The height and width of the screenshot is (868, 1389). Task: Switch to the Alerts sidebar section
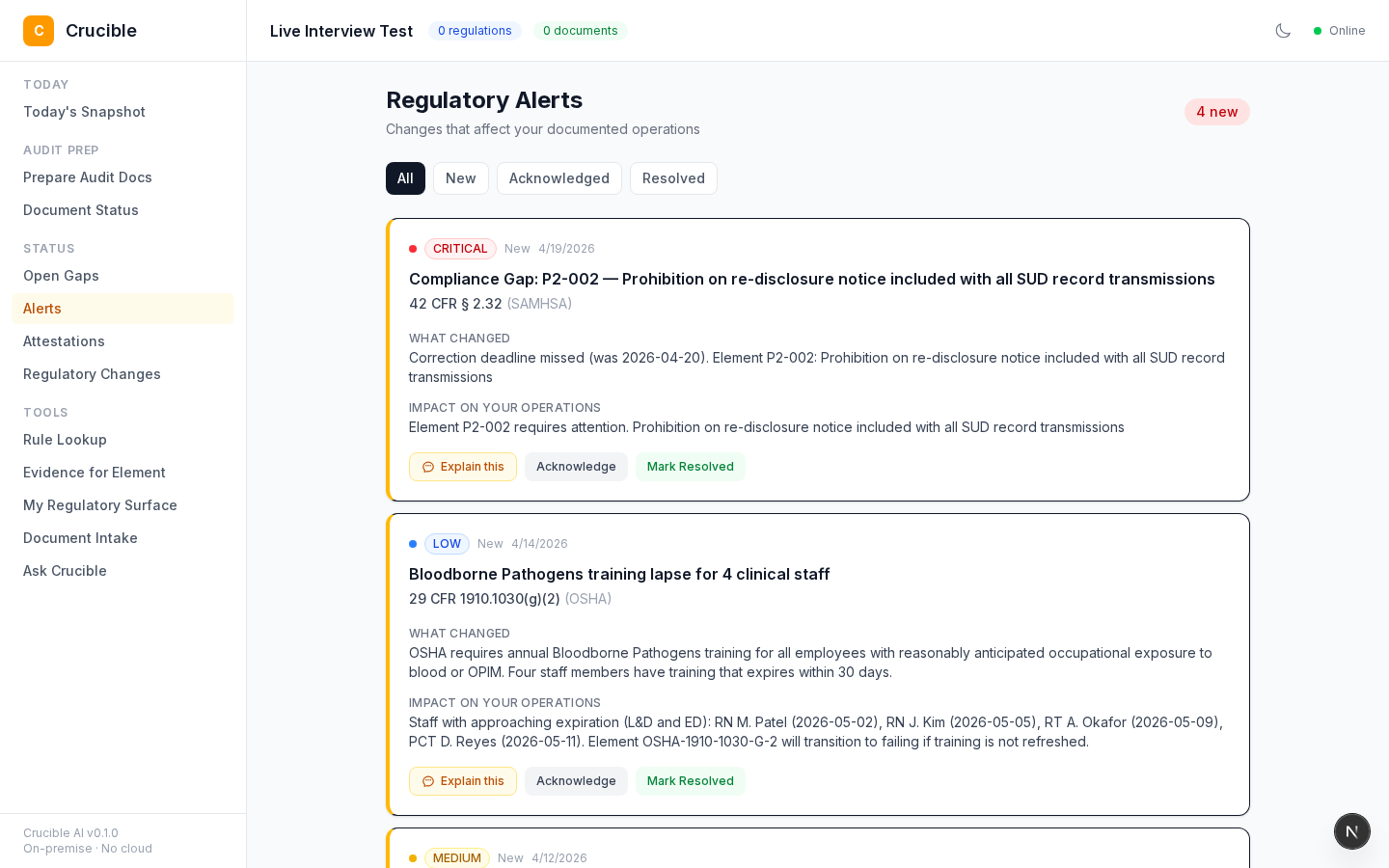(42, 309)
